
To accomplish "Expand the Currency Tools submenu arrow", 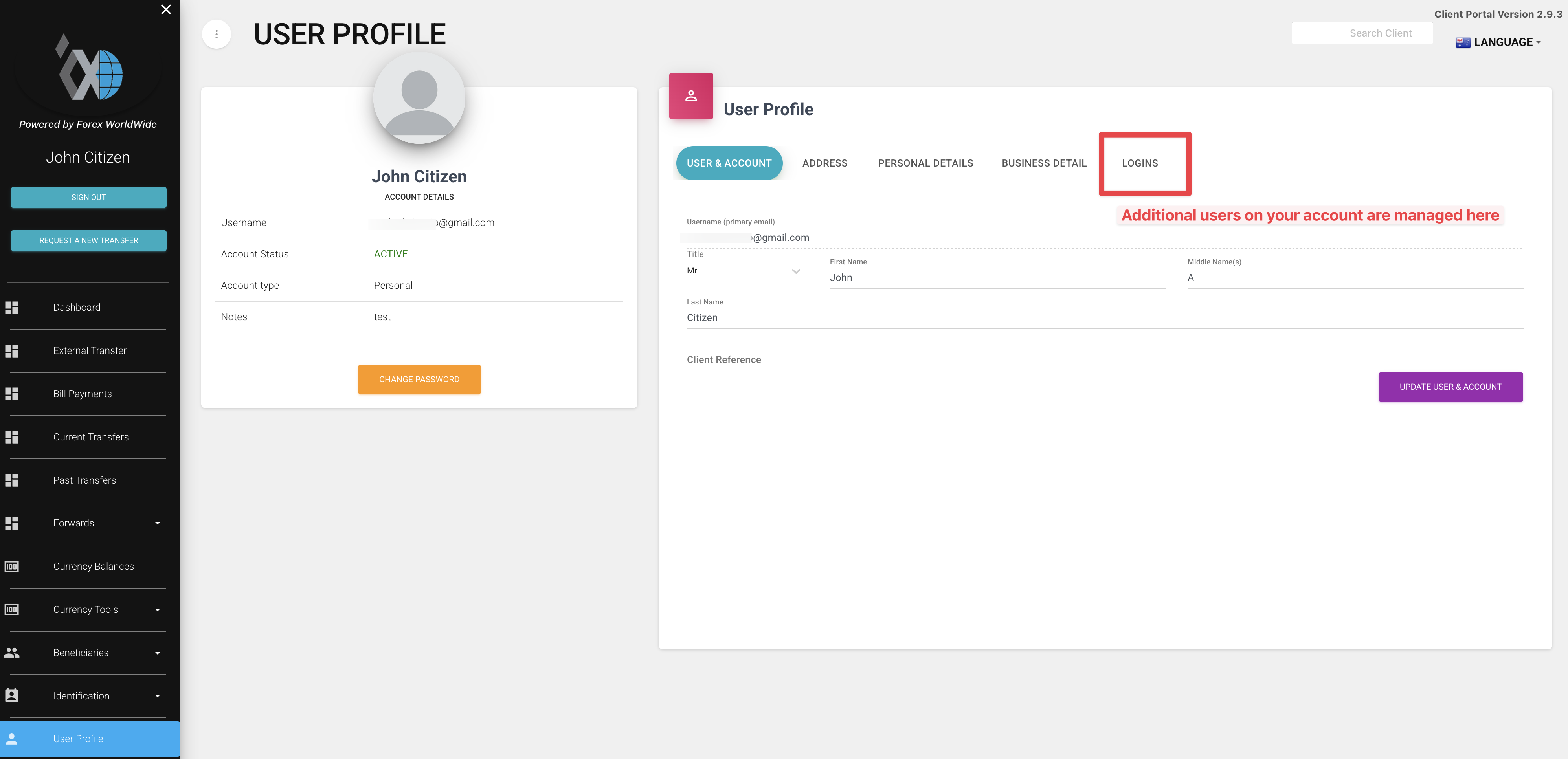I will point(157,609).
